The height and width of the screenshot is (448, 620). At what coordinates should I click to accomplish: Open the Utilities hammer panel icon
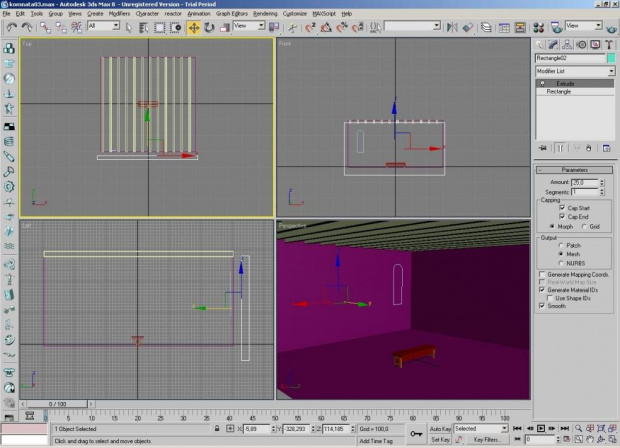click(x=609, y=45)
